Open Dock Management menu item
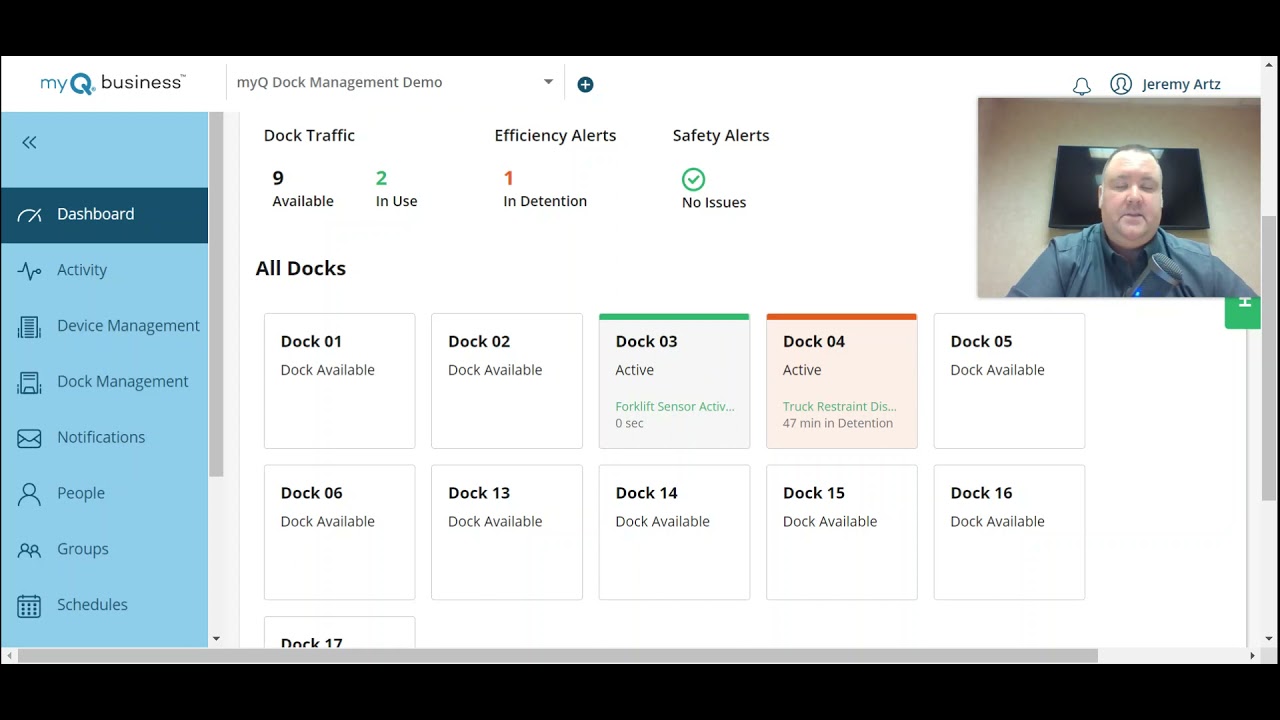 pyautogui.click(x=122, y=381)
